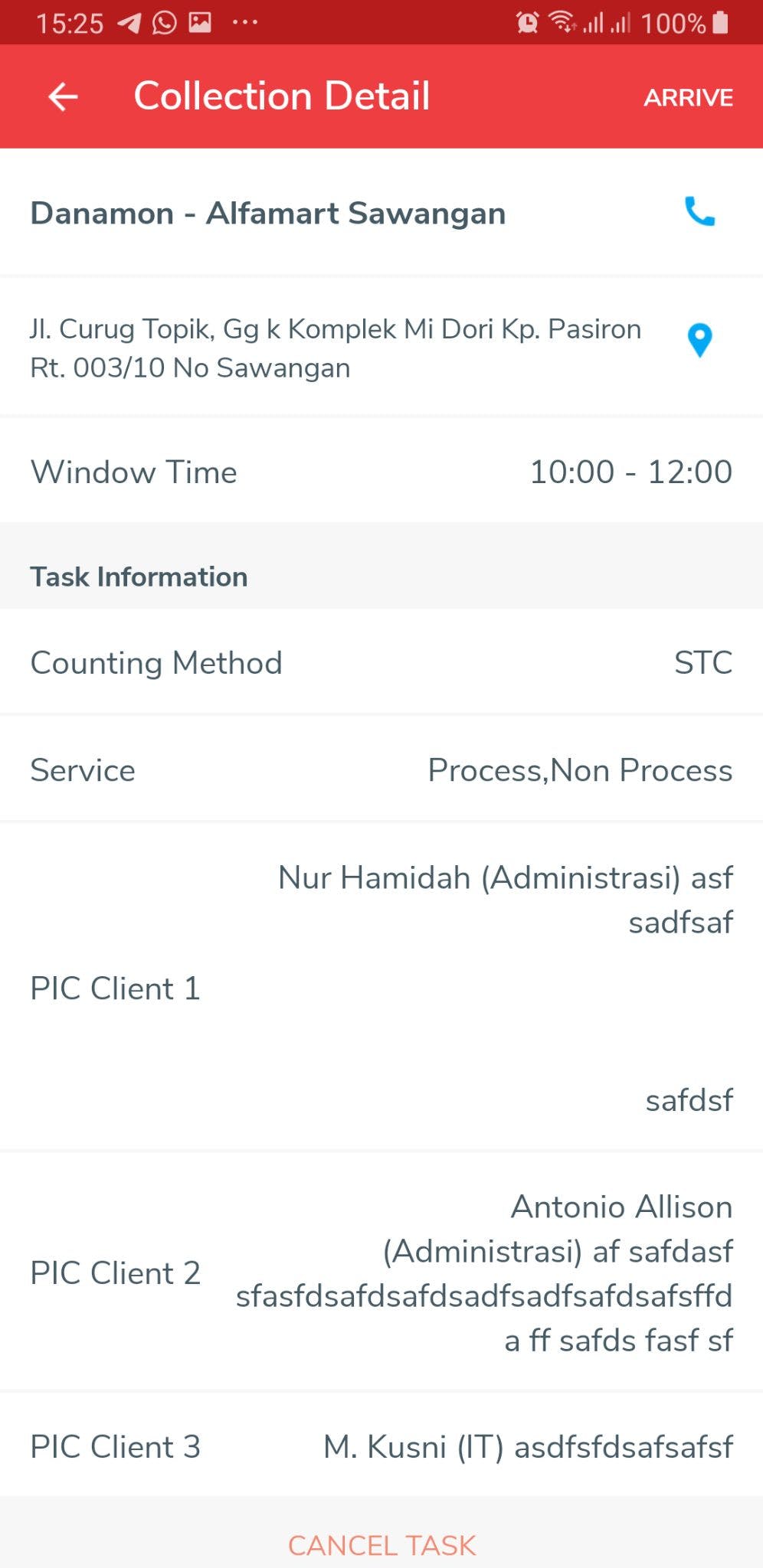Viewport: 763px width, 1568px height.
Task: Tap the Wi-Fi signal status icon
Action: point(562,23)
